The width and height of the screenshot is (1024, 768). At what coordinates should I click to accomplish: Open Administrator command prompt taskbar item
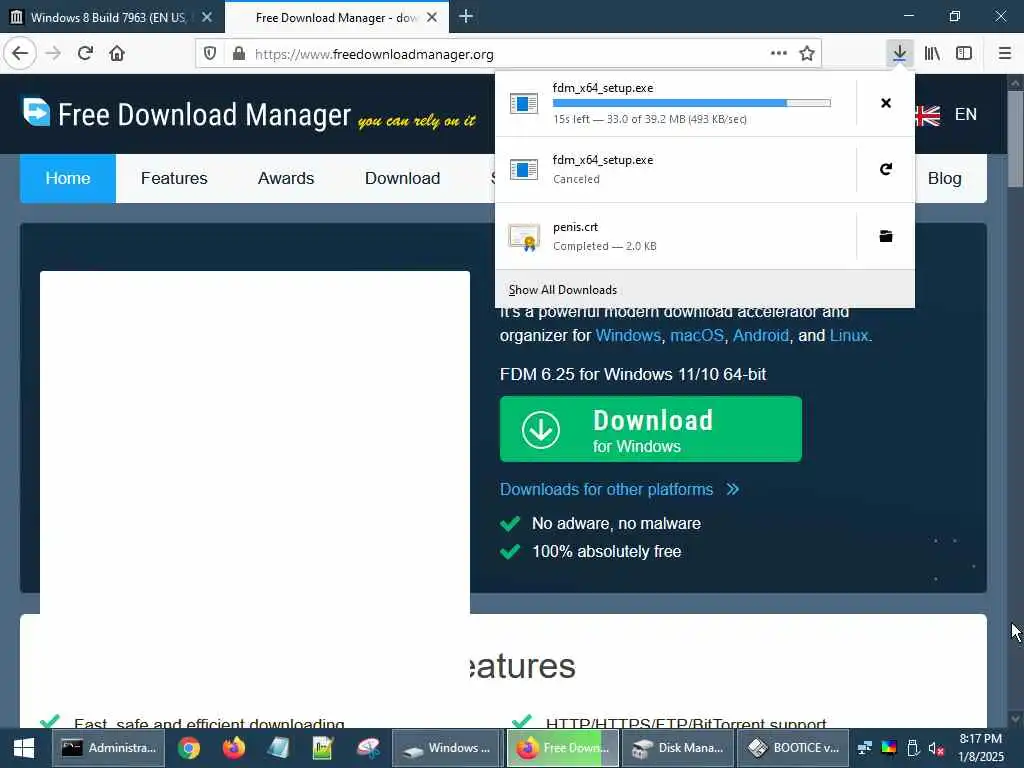click(108, 748)
